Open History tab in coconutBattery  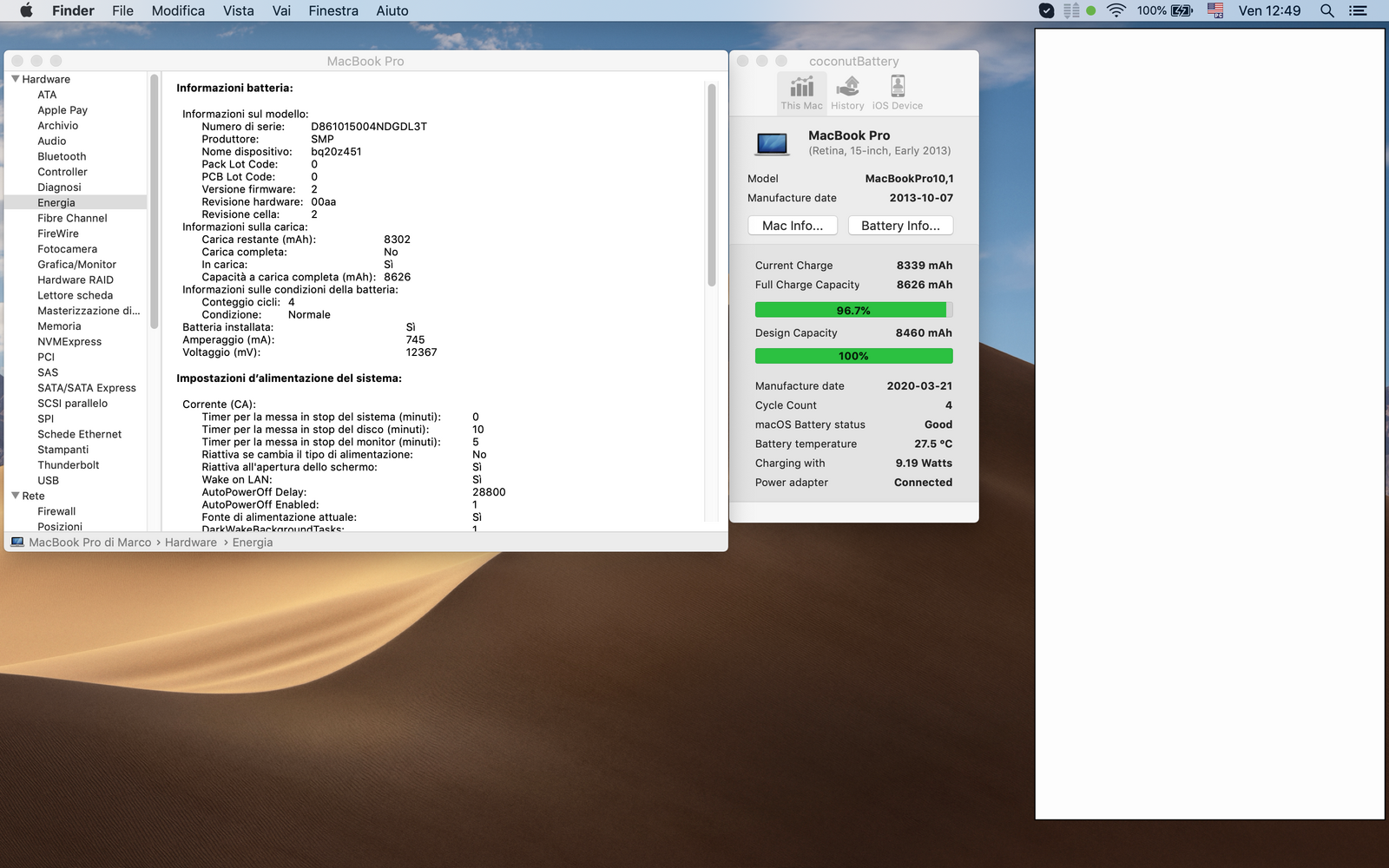[847, 93]
